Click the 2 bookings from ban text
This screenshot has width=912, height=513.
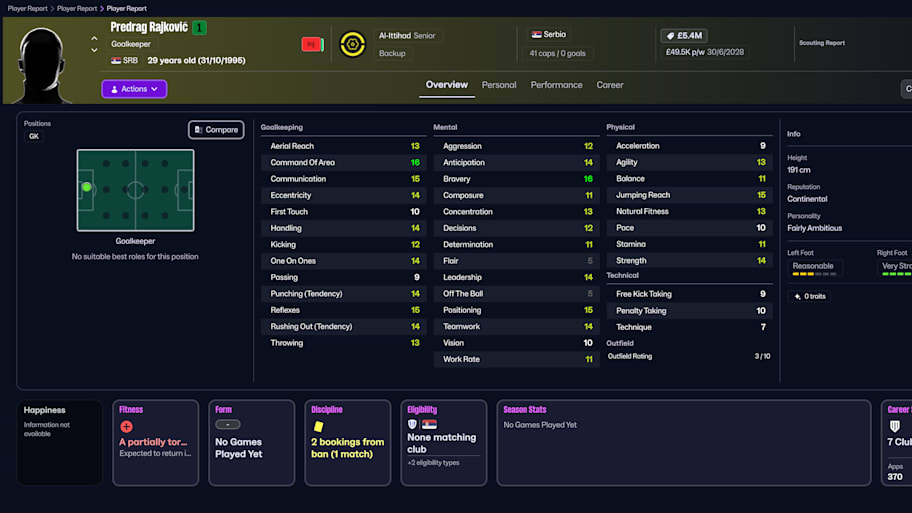click(347, 448)
